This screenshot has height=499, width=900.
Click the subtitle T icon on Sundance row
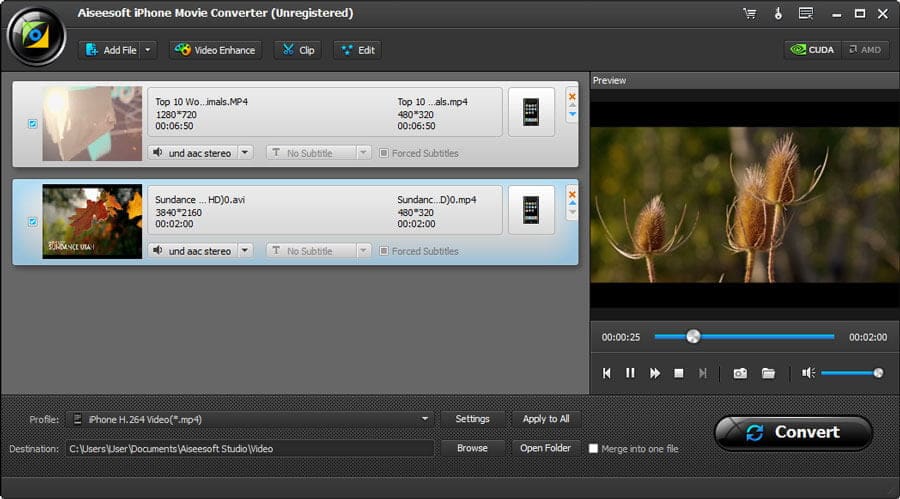point(276,251)
